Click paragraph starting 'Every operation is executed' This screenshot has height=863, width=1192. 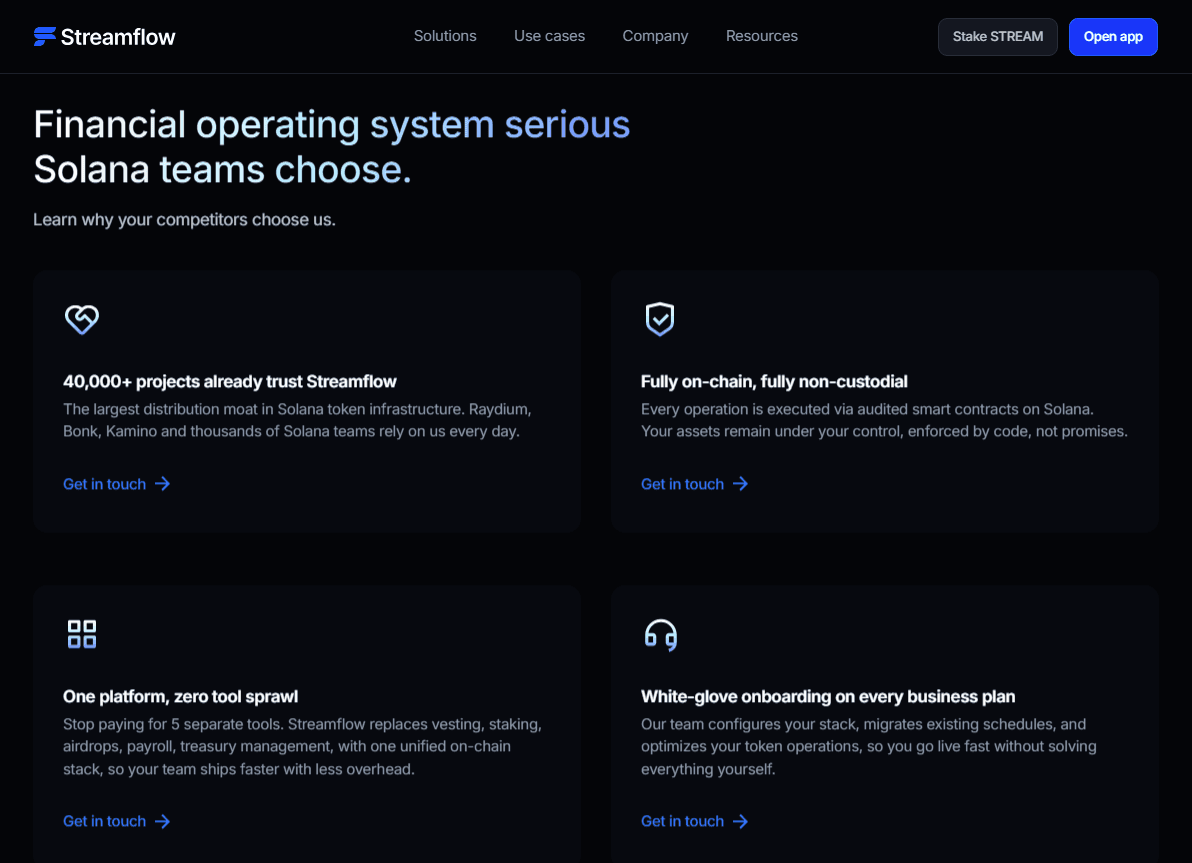(884, 420)
